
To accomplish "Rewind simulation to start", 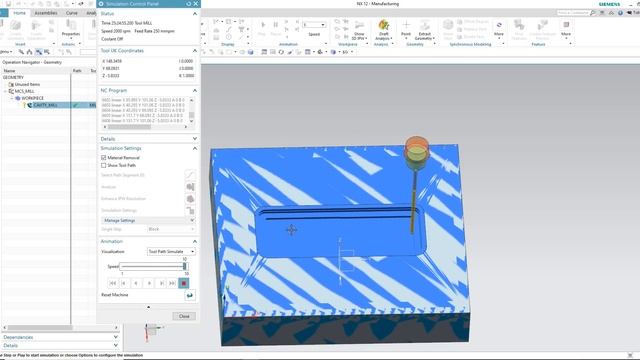I will click(x=113, y=283).
